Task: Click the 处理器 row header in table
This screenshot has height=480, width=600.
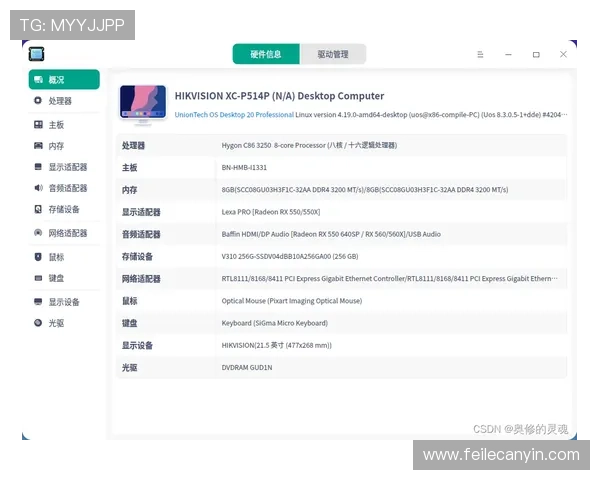Action: tap(133, 145)
